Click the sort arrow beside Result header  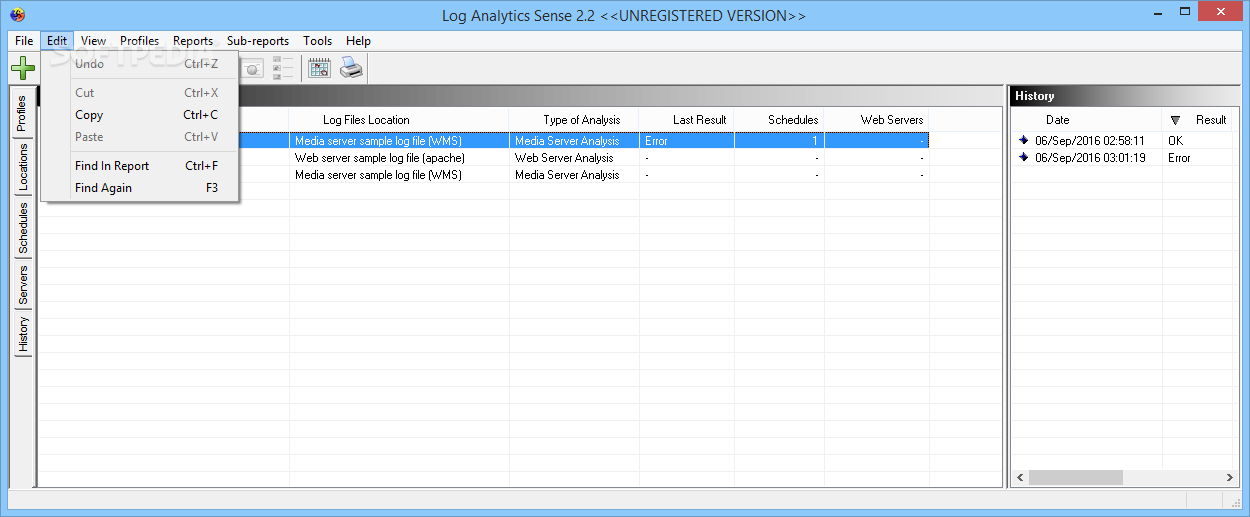pyautogui.click(x=1175, y=120)
